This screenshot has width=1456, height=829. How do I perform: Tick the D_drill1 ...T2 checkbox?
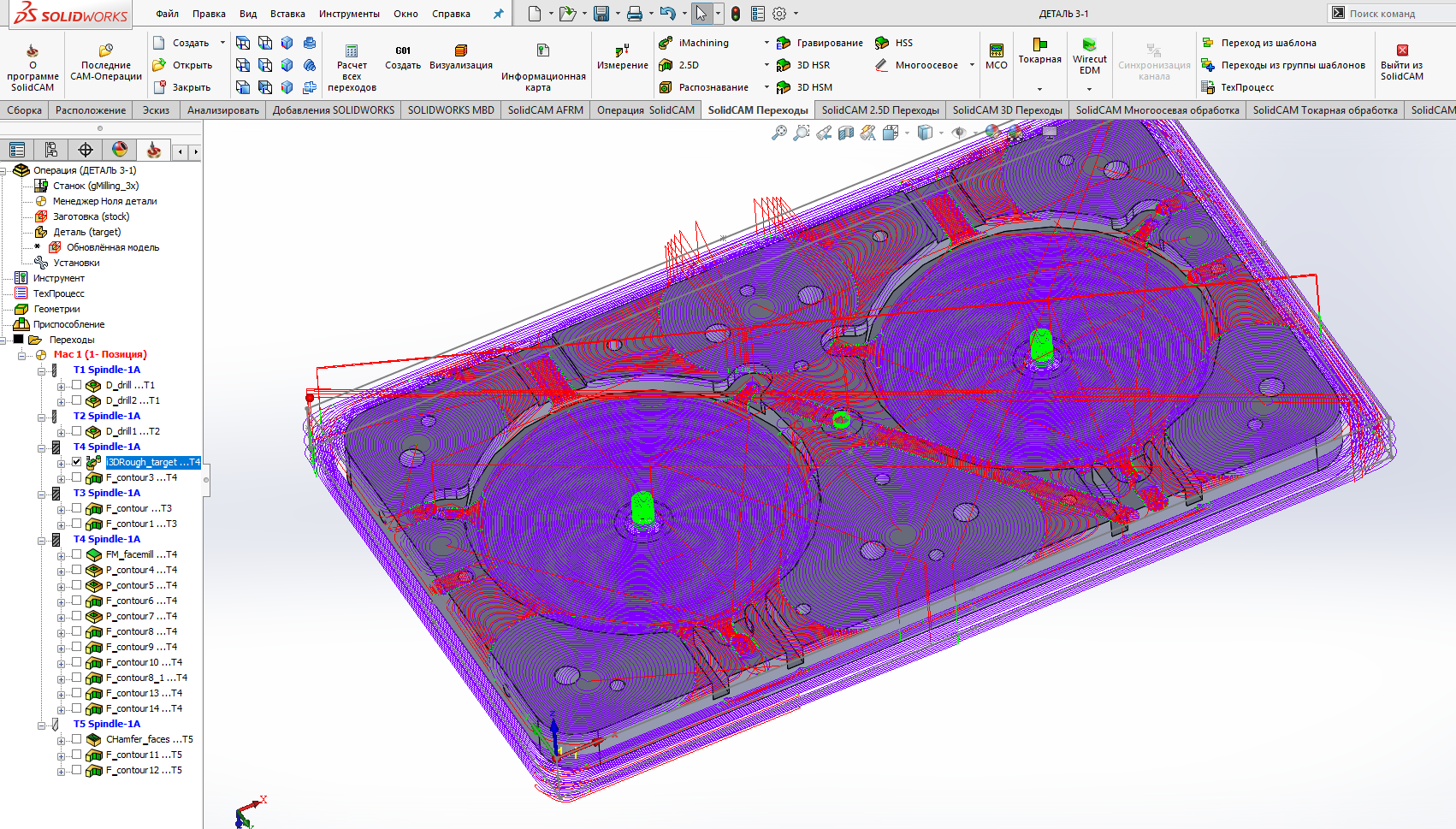[77, 431]
